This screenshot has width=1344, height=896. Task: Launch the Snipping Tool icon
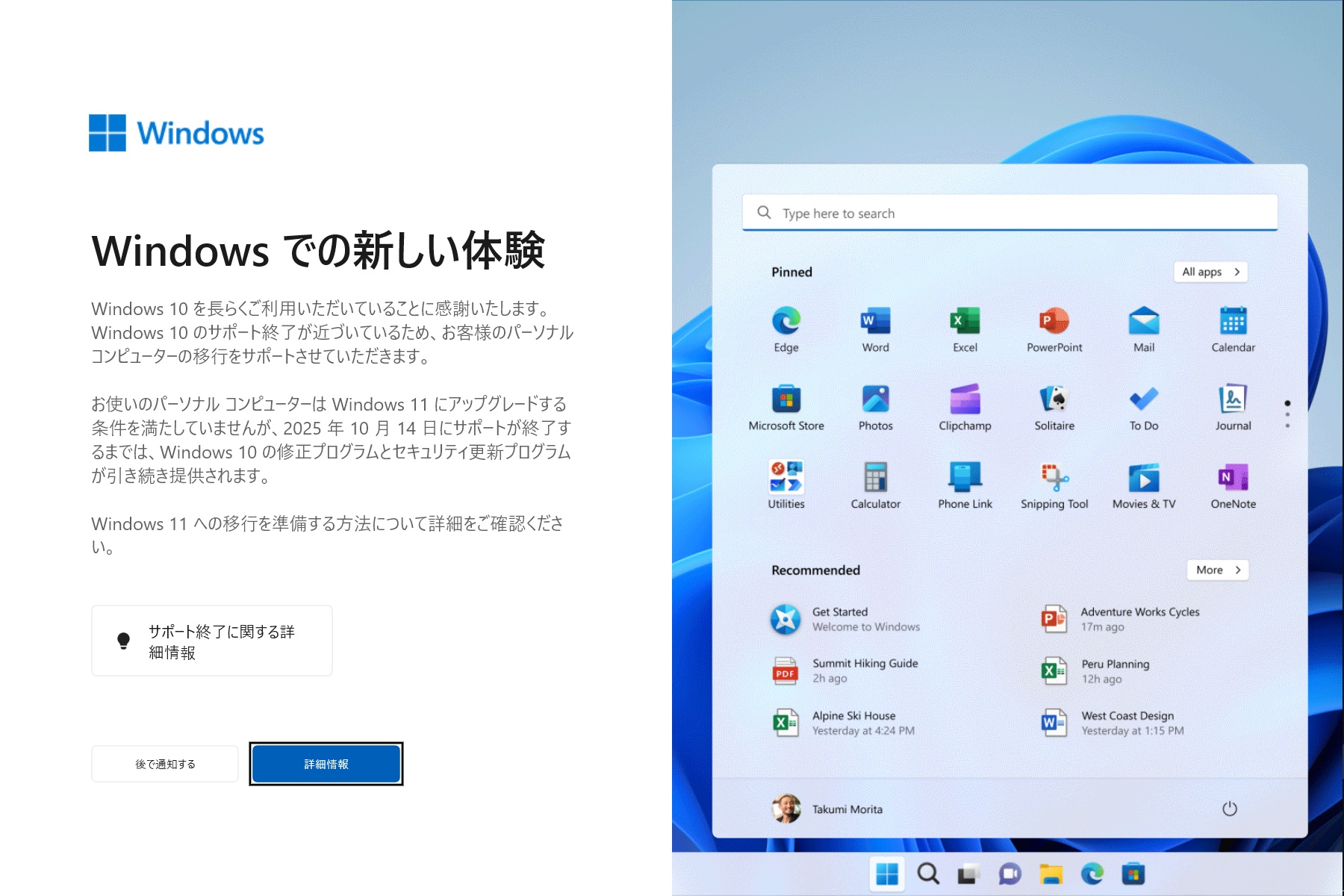pos(1054,478)
